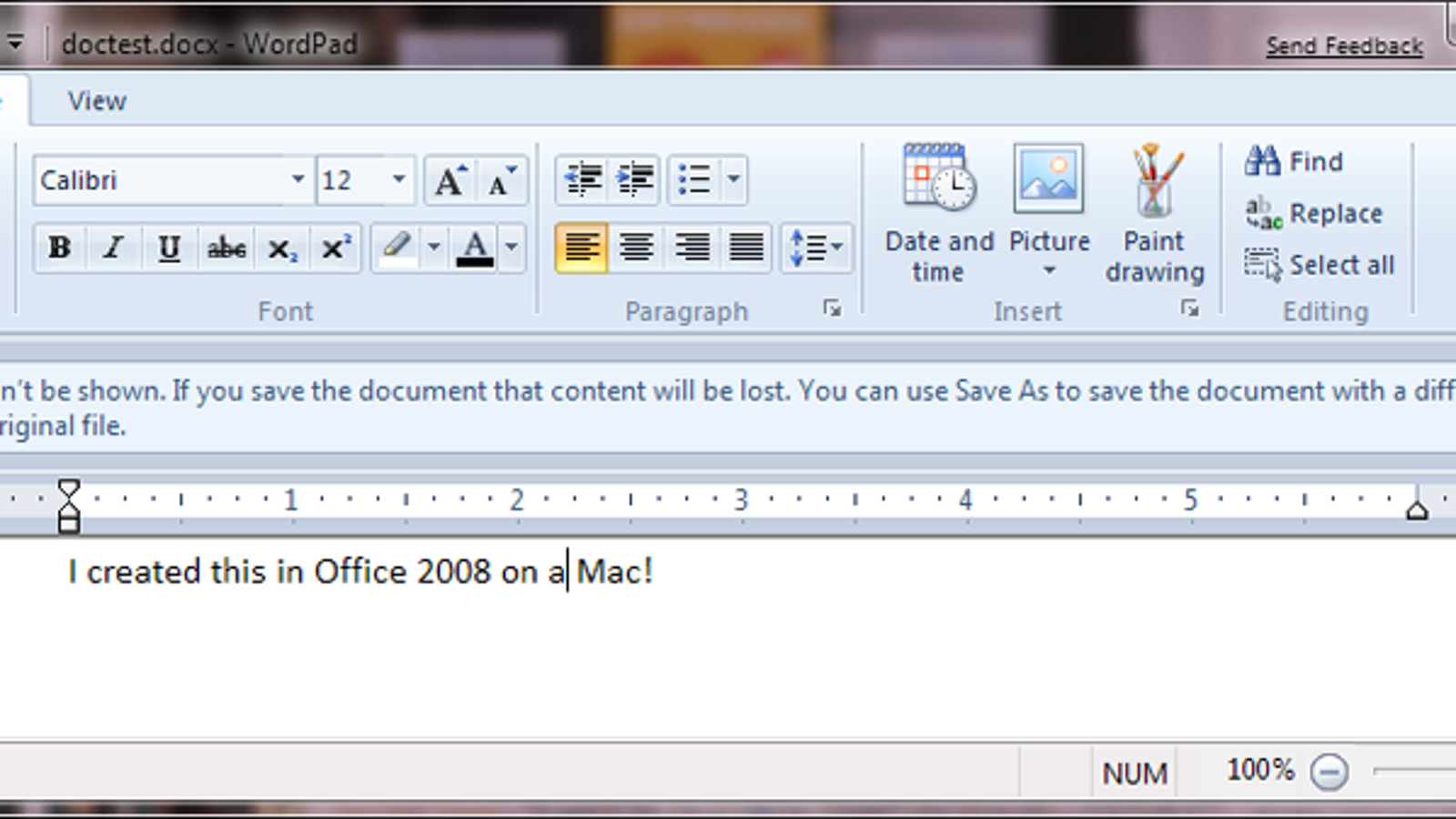Justify the paragraph text
Image resolution: width=1456 pixels, height=819 pixels.
click(x=746, y=248)
